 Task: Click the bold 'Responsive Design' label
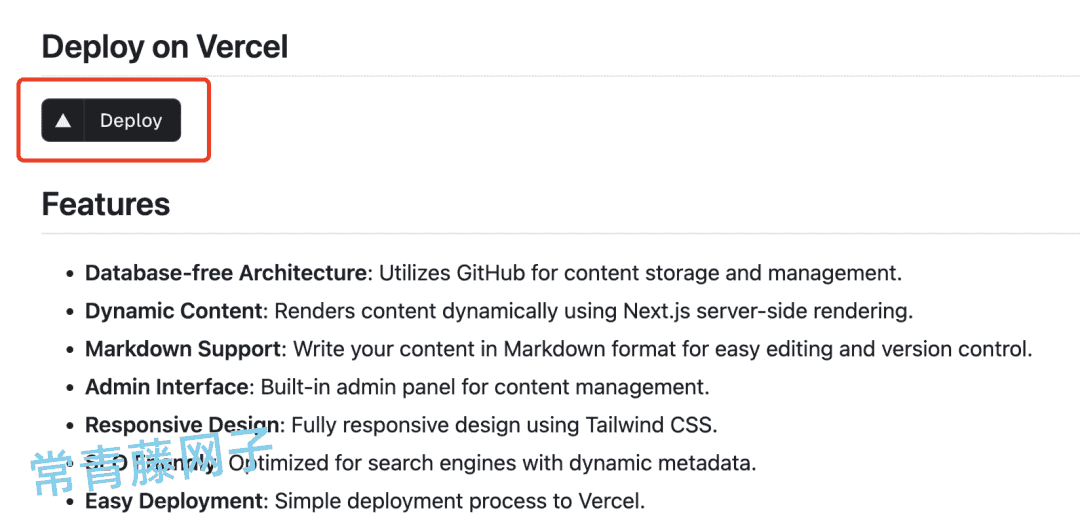tap(183, 425)
